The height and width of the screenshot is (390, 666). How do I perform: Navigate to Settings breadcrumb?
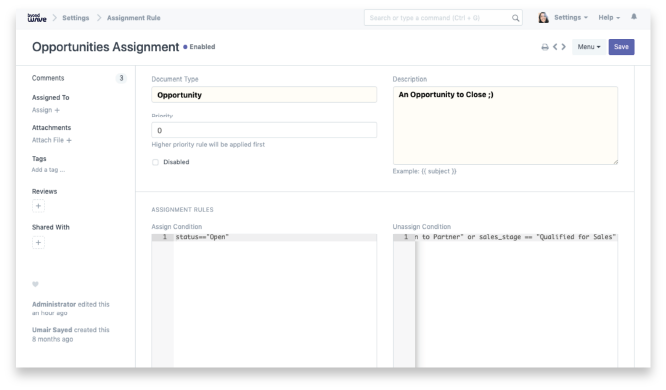76,18
